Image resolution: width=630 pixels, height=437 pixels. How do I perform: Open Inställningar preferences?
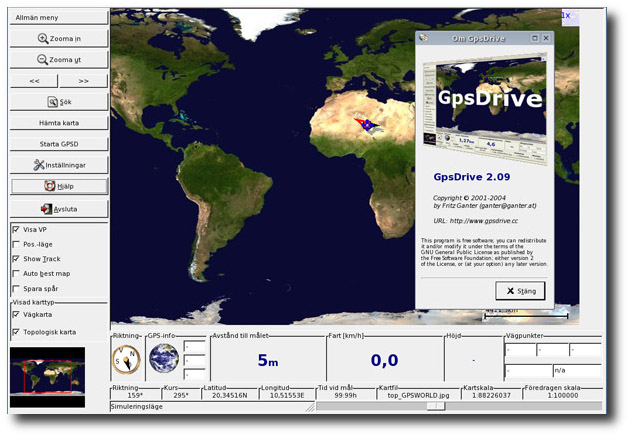[x=59, y=165]
